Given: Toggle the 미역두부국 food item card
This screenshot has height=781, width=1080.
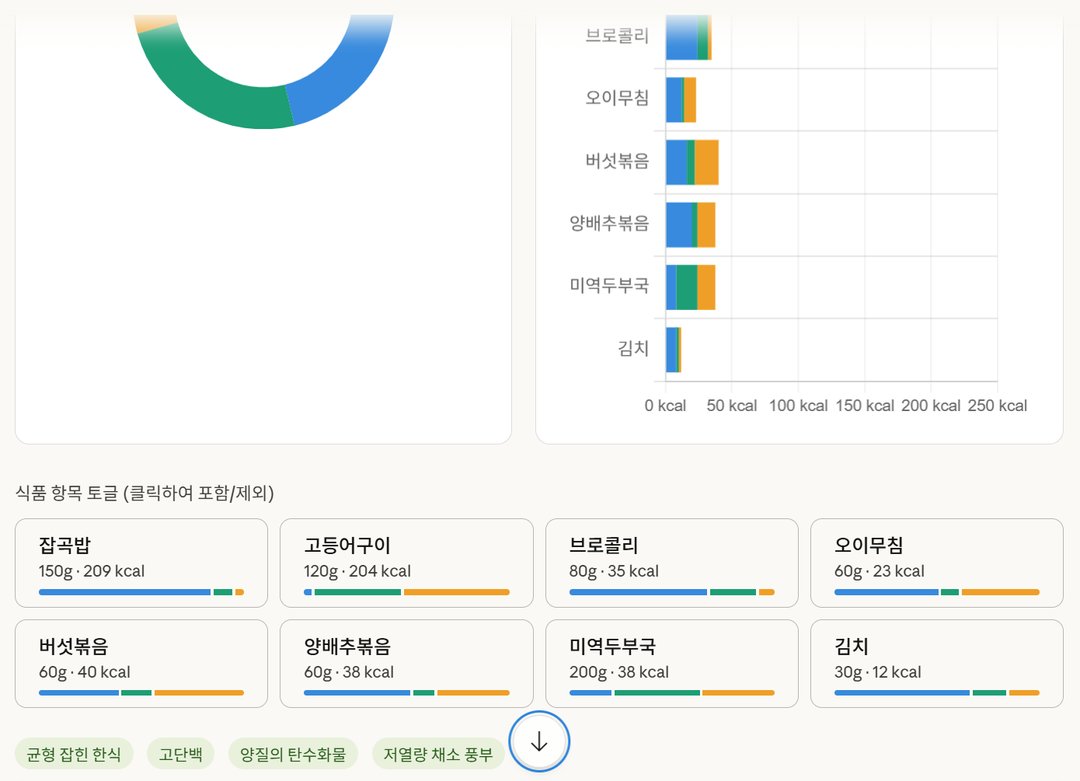Looking at the screenshot, I should tap(672, 664).
